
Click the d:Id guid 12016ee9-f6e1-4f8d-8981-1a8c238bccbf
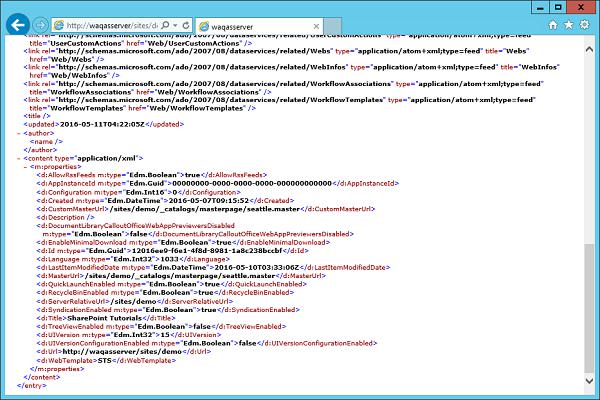207,251
